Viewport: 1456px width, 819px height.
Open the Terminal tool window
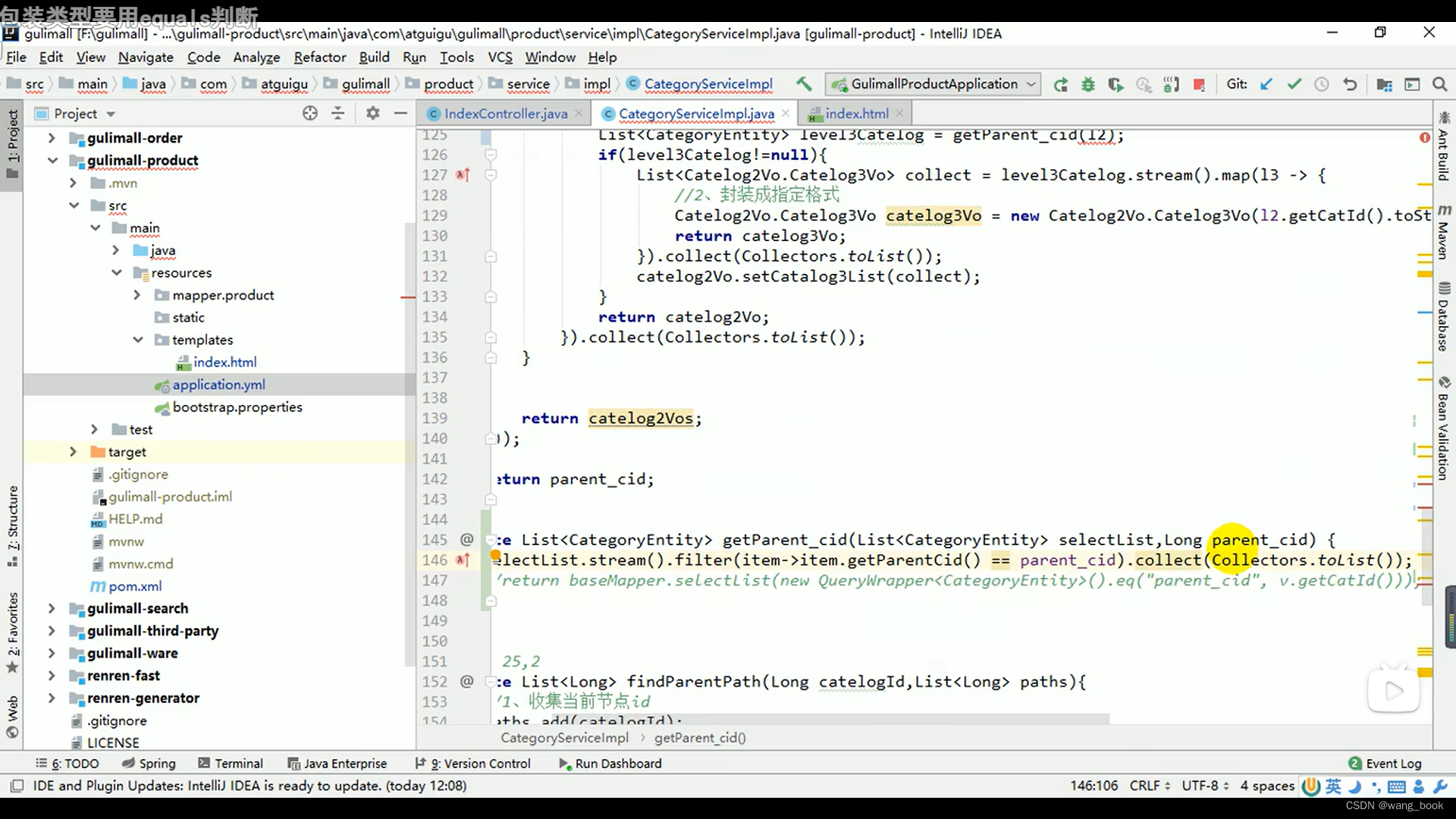pos(230,764)
